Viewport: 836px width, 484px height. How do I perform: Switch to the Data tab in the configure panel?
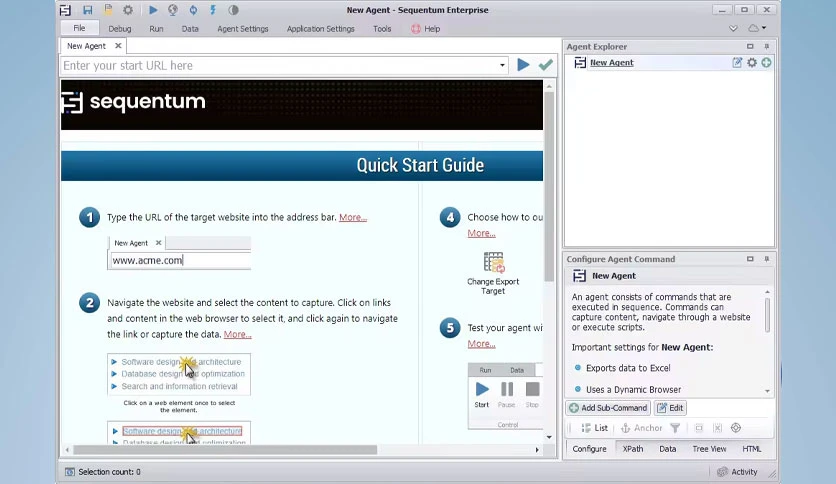click(x=668, y=449)
